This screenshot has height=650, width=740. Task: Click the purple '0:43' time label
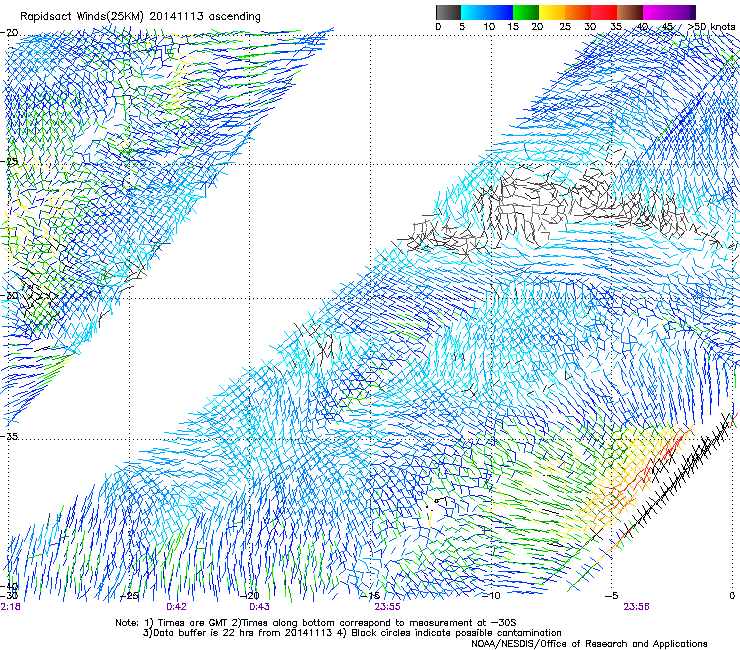(259, 607)
